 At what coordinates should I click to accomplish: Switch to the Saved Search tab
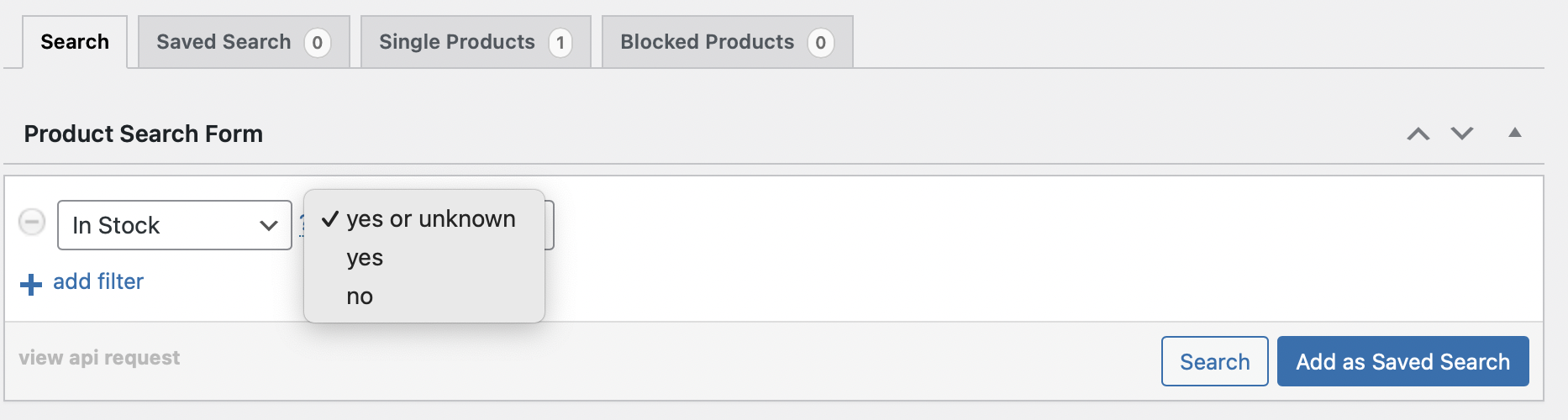pos(244,42)
